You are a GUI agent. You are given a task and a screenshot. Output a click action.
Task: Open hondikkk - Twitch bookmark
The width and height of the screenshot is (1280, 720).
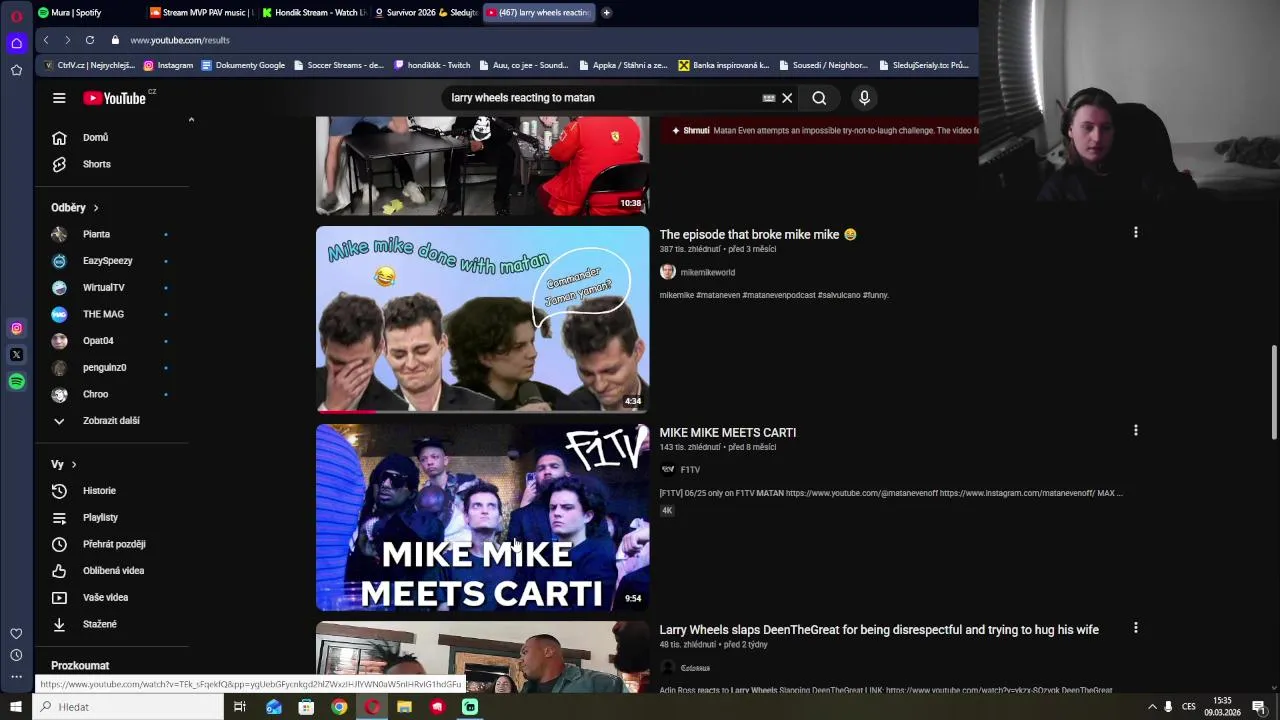tap(432, 65)
